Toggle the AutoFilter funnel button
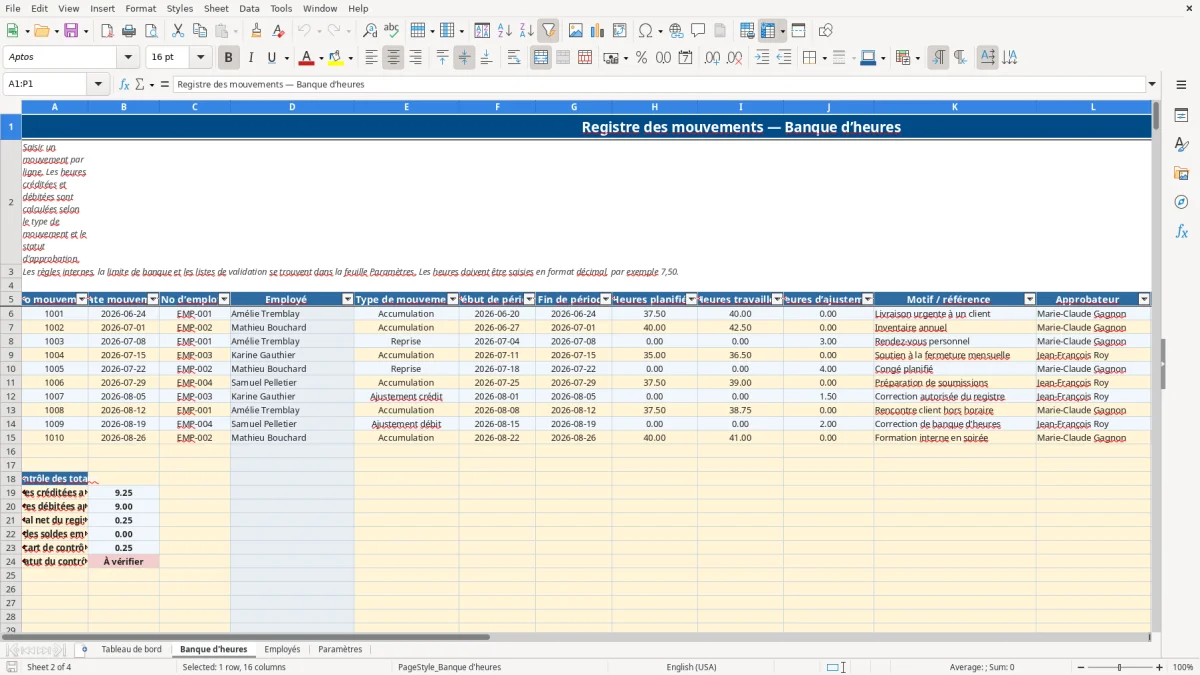Viewport: 1200px width, 675px height. [x=549, y=31]
